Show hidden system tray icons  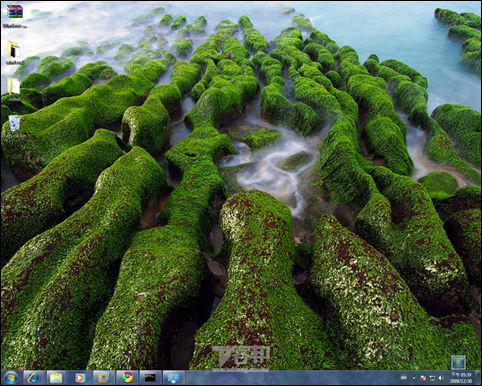[x=414, y=378]
